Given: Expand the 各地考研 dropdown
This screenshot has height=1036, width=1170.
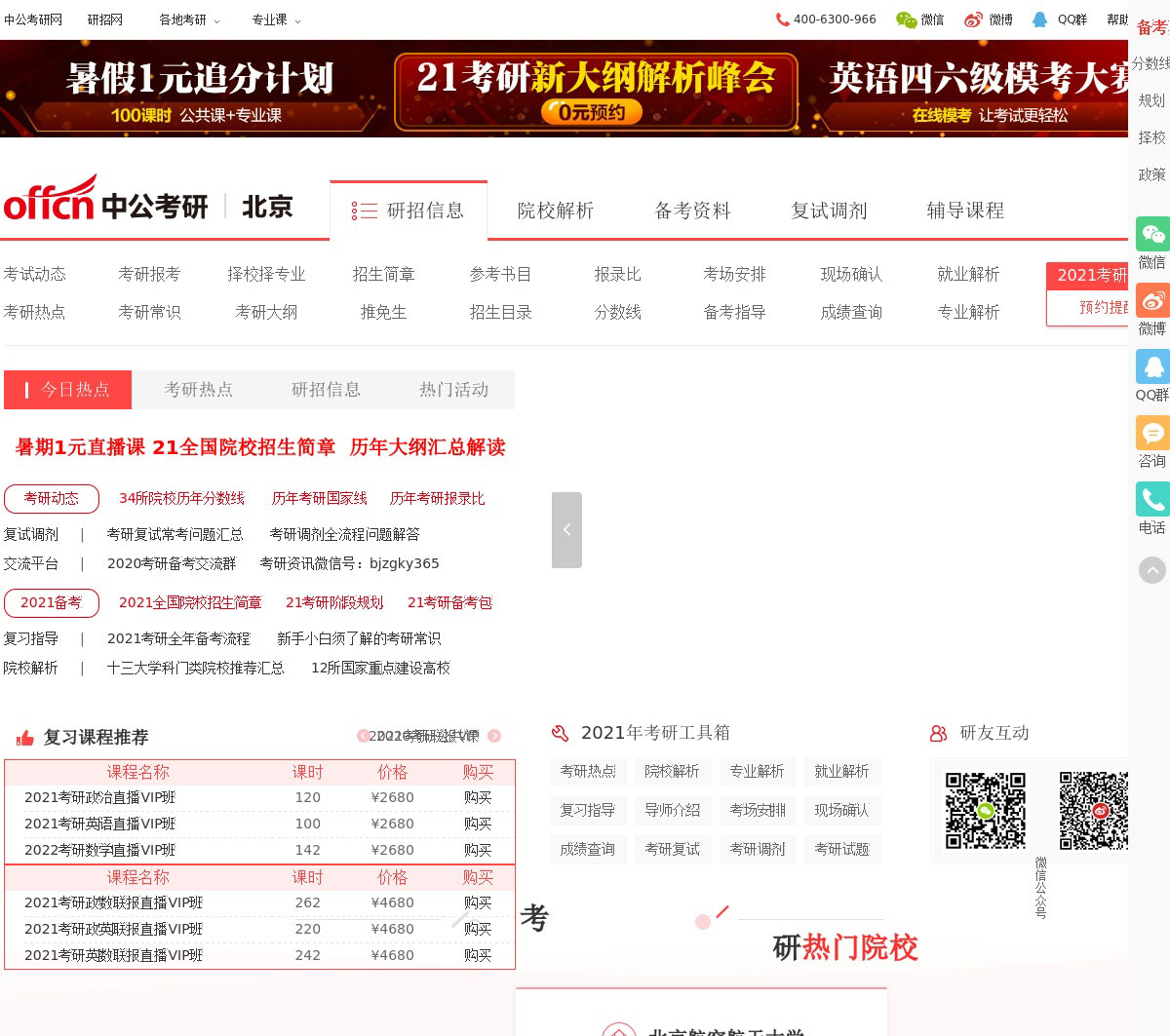Looking at the screenshot, I should 189,19.
